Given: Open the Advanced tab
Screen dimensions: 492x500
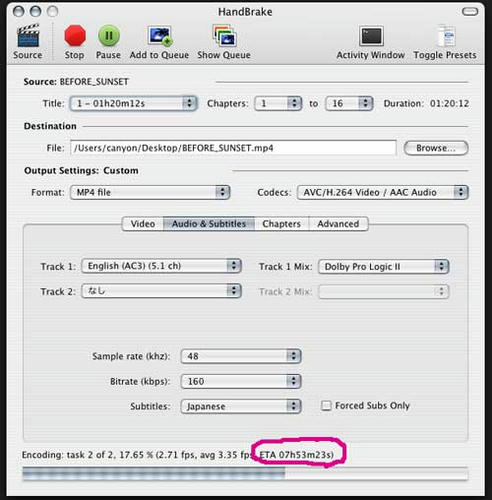Looking at the screenshot, I should [338, 224].
